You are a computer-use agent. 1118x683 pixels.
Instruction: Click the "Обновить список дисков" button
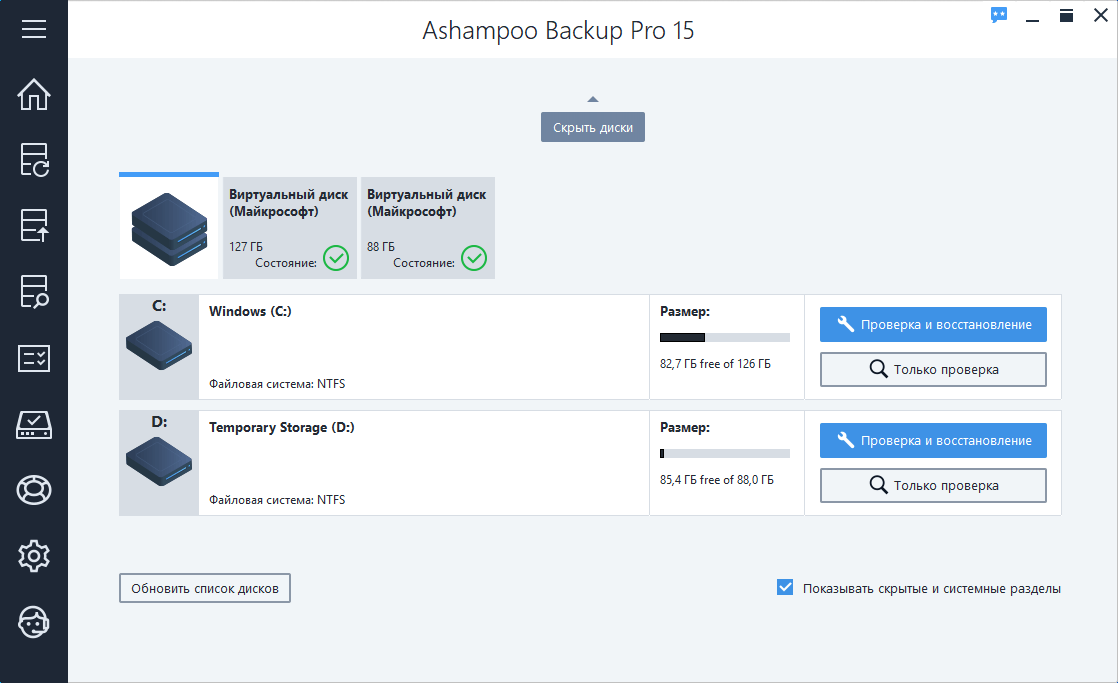coord(205,588)
